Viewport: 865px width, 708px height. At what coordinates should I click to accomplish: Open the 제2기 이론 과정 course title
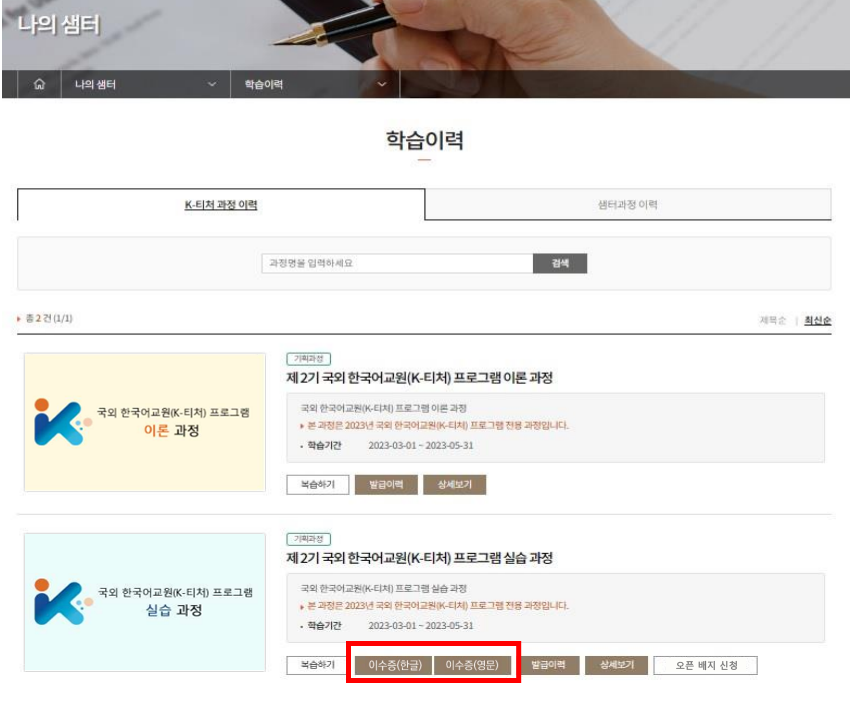coord(419,378)
